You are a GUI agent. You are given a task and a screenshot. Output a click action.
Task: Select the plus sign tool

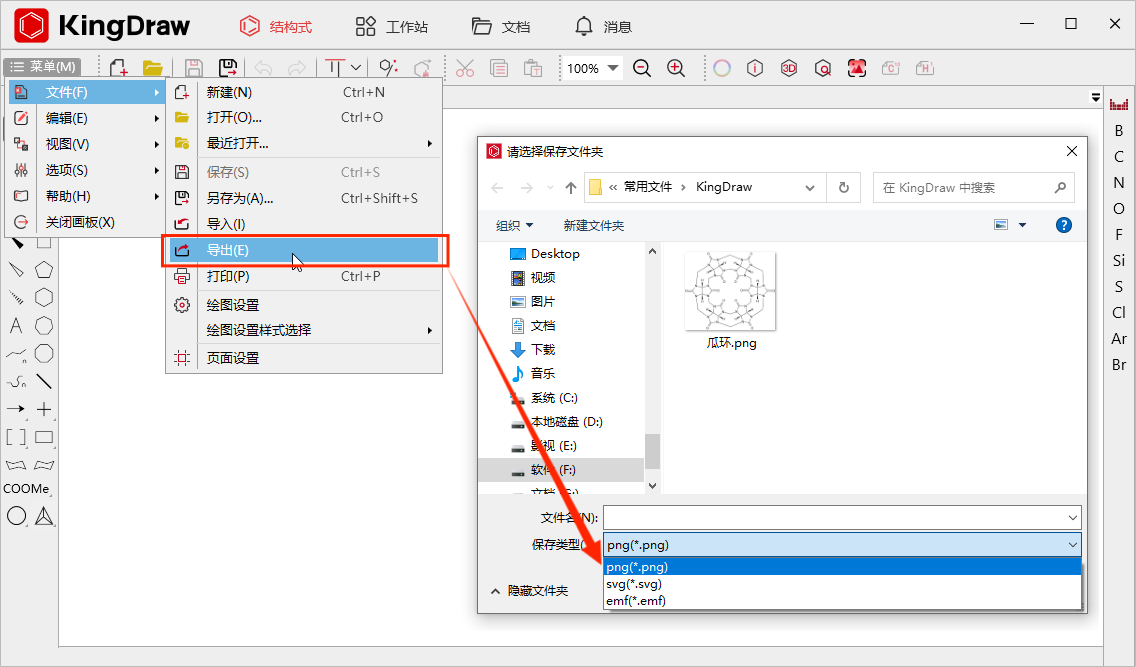pos(44,409)
